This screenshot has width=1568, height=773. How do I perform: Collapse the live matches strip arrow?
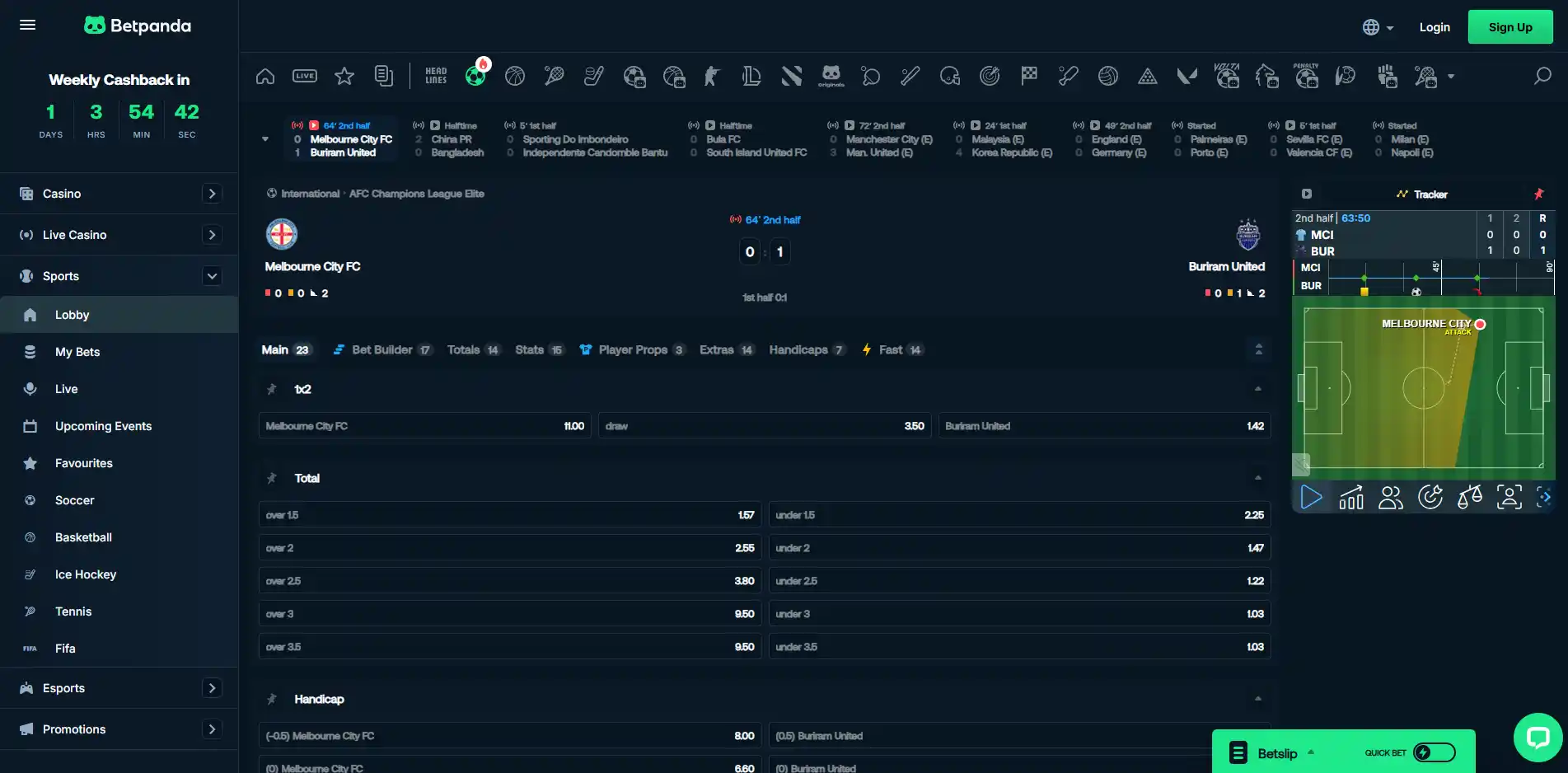(x=265, y=139)
